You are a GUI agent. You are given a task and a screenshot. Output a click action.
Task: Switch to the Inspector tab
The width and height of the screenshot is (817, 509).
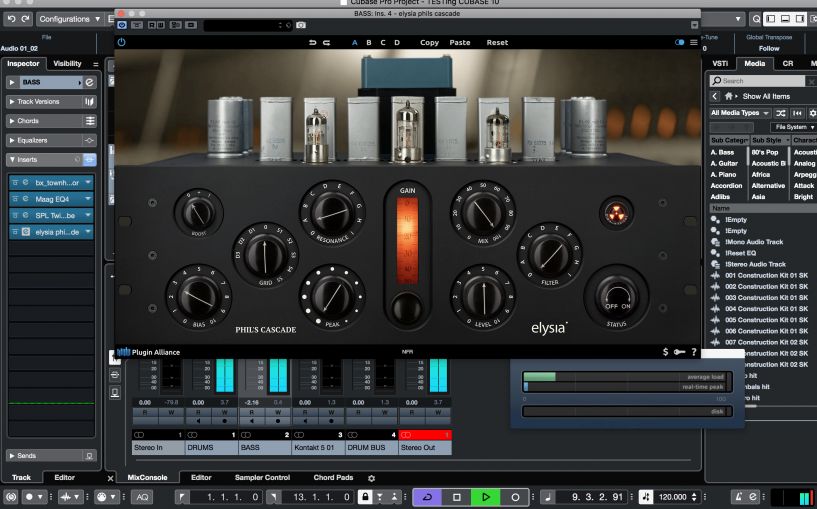tap(23, 64)
